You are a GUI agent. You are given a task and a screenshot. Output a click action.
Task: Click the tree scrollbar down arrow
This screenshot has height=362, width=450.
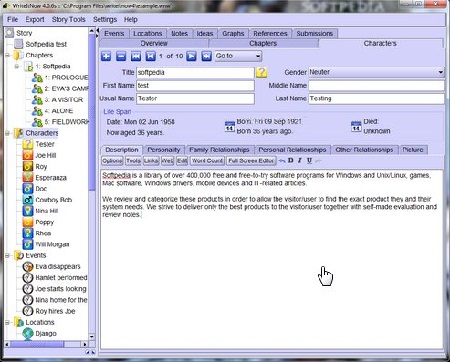pyautogui.click(x=92, y=337)
